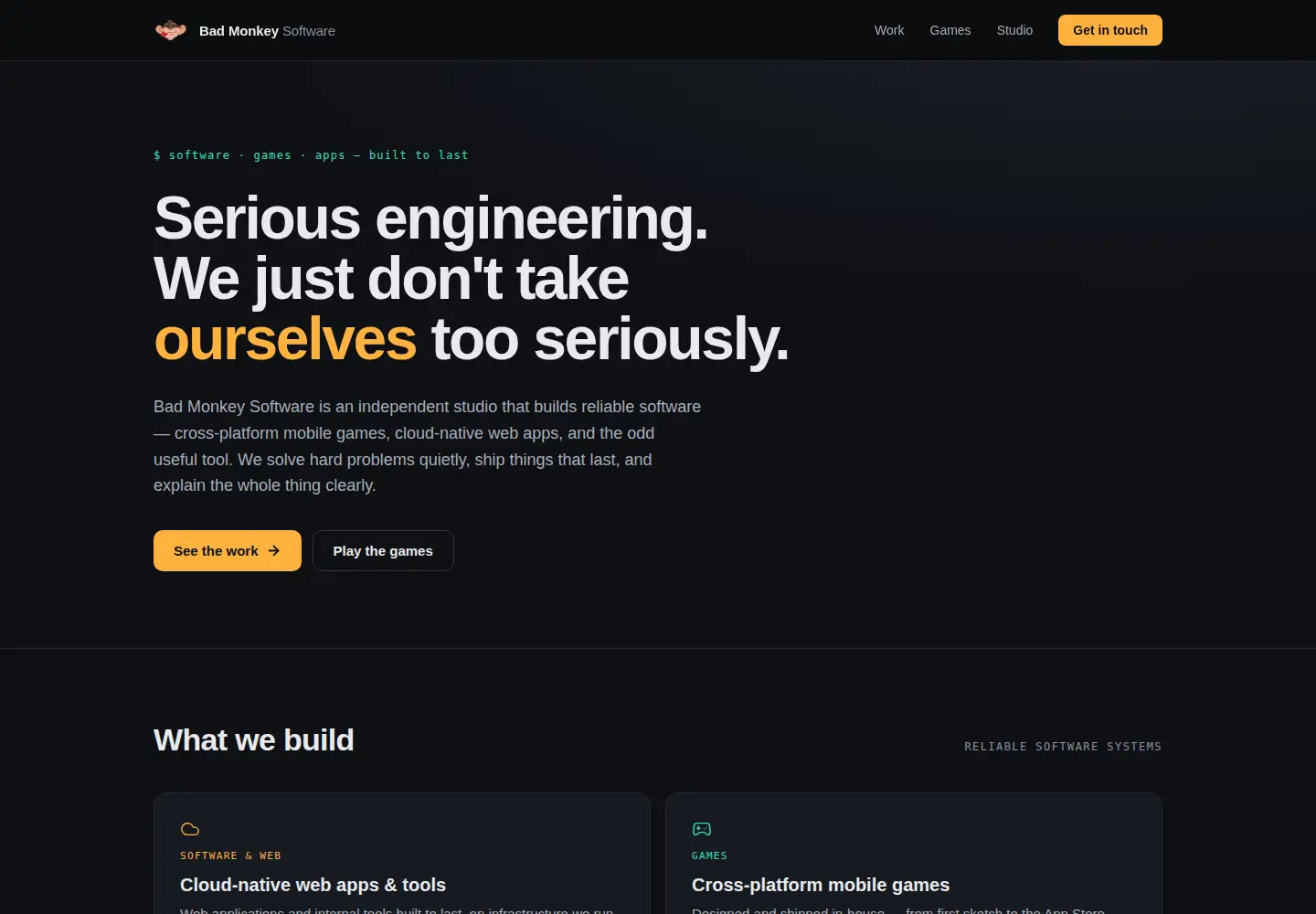This screenshot has width=1316, height=914.
Task: Click the Get in touch button
Action: (x=1110, y=30)
